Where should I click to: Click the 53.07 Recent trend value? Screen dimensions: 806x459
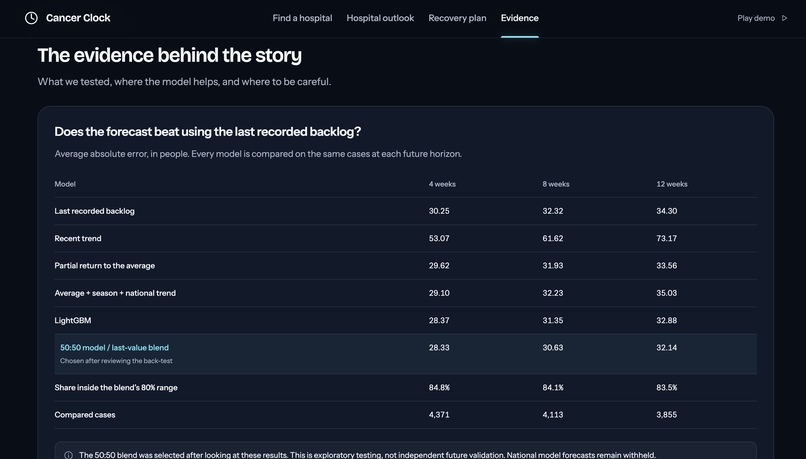point(439,238)
